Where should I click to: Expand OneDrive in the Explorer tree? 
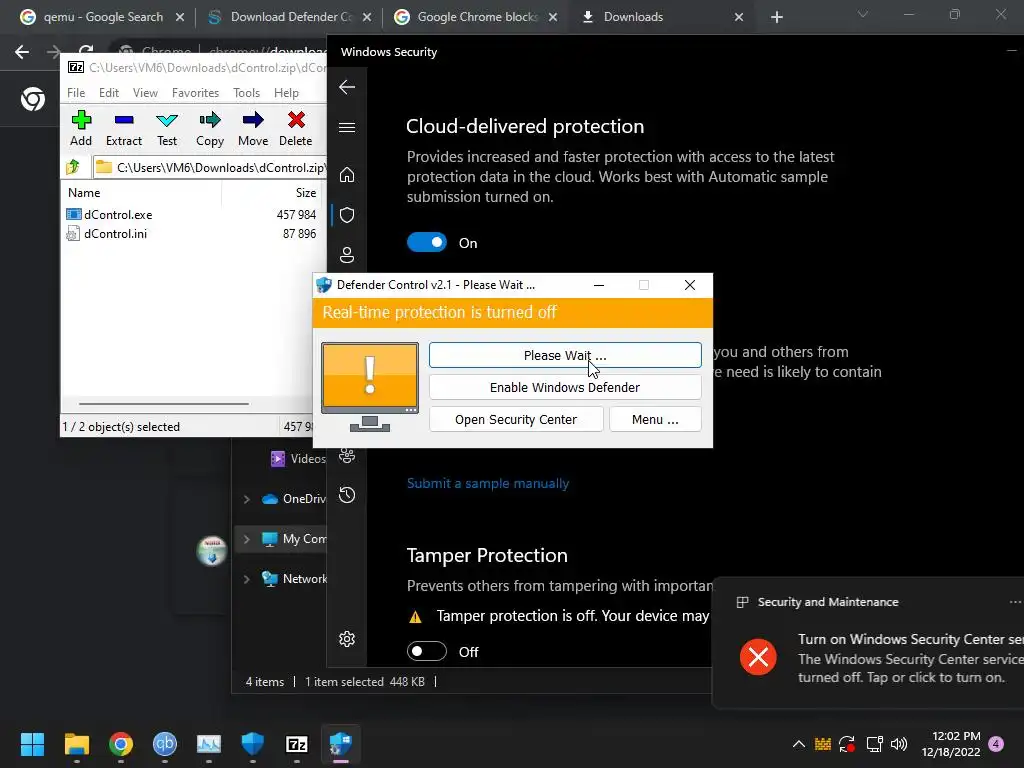[x=246, y=499]
